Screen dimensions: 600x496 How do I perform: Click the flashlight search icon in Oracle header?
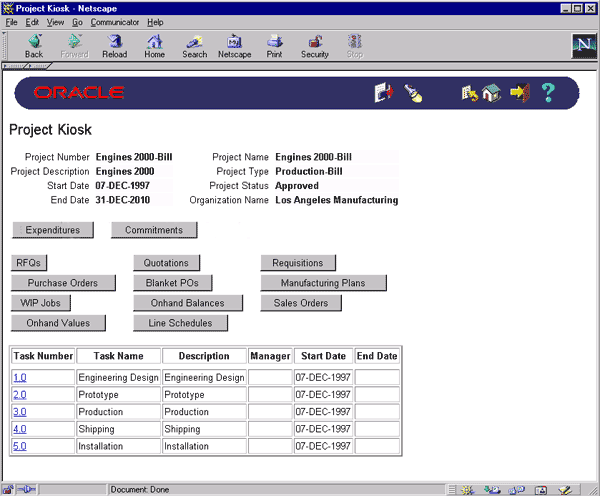pos(413,93)
